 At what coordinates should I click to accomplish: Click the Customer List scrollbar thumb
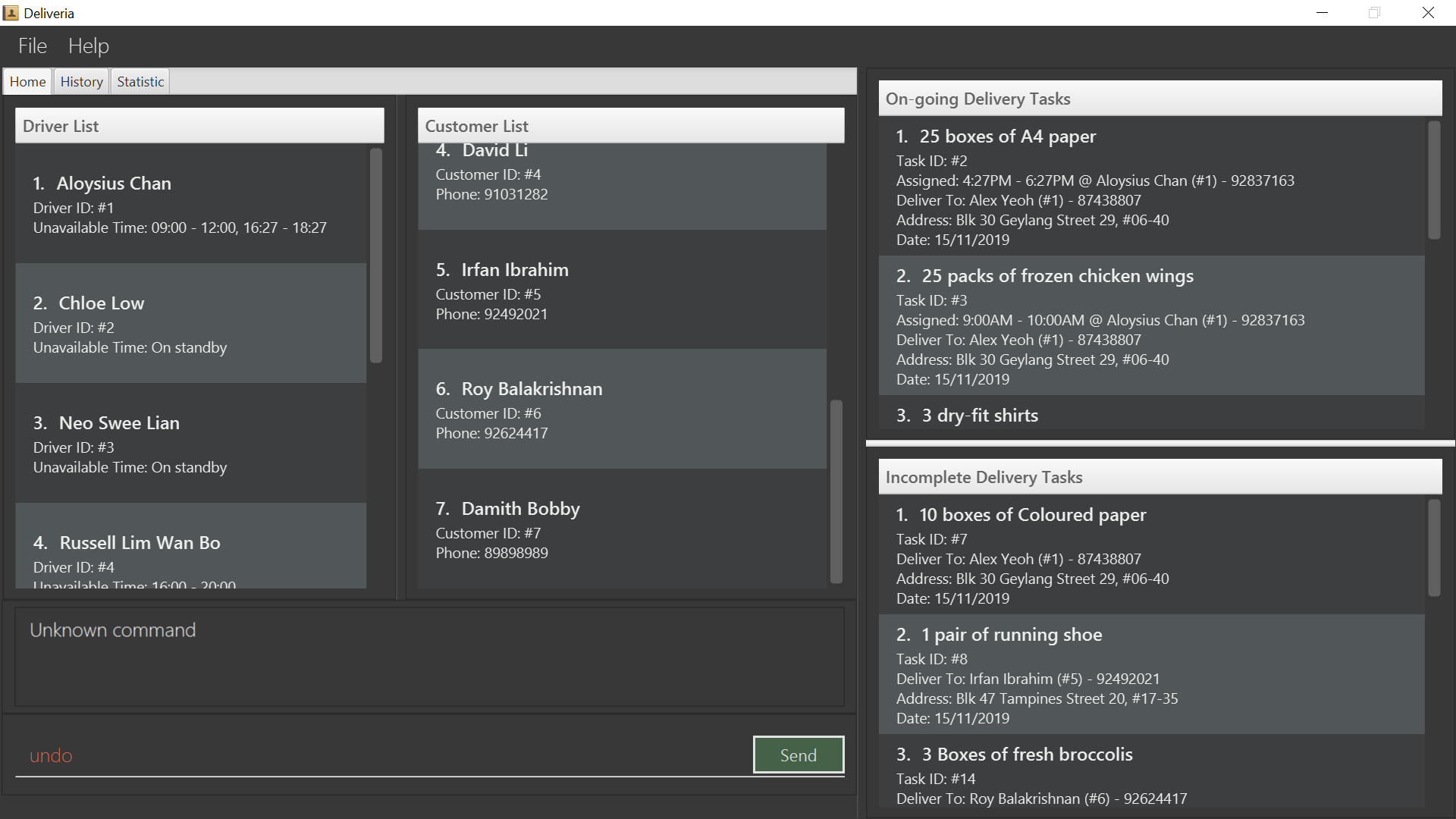(x=836, y=491)
